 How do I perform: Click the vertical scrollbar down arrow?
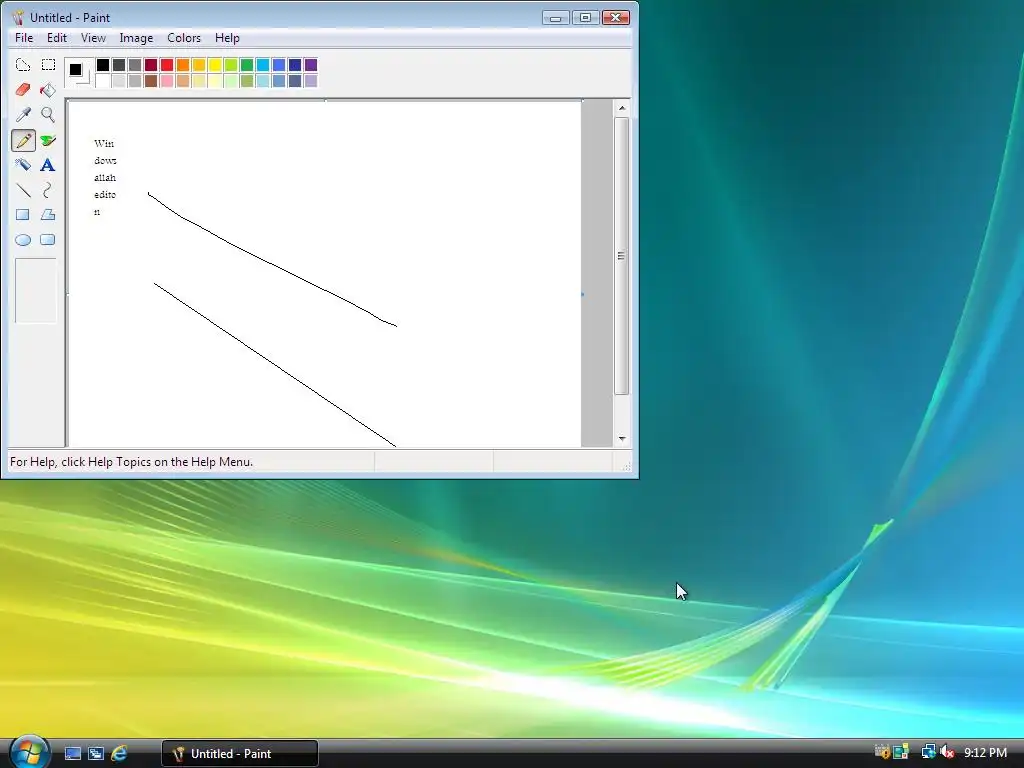[622, 439]
